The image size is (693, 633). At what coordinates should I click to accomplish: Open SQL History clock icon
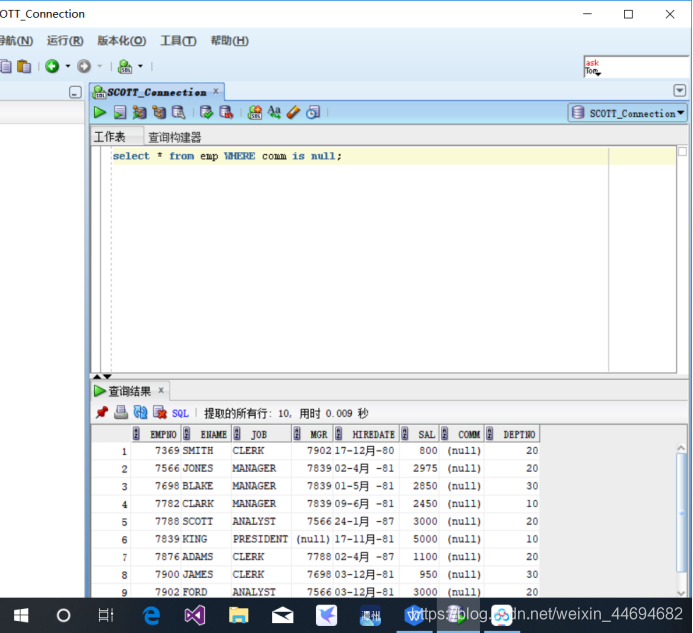[313, 112]
